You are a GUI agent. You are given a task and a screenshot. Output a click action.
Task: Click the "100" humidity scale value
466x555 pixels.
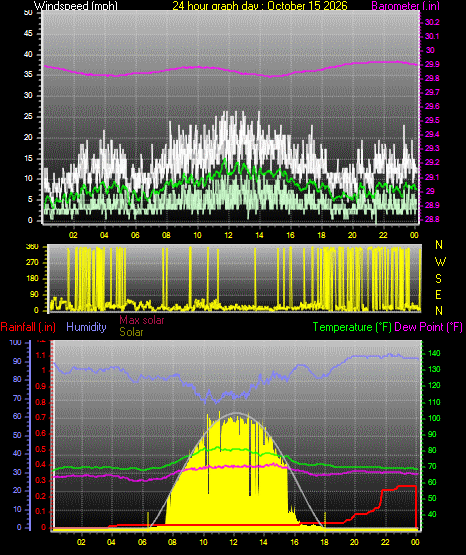(x=16, y=343)
